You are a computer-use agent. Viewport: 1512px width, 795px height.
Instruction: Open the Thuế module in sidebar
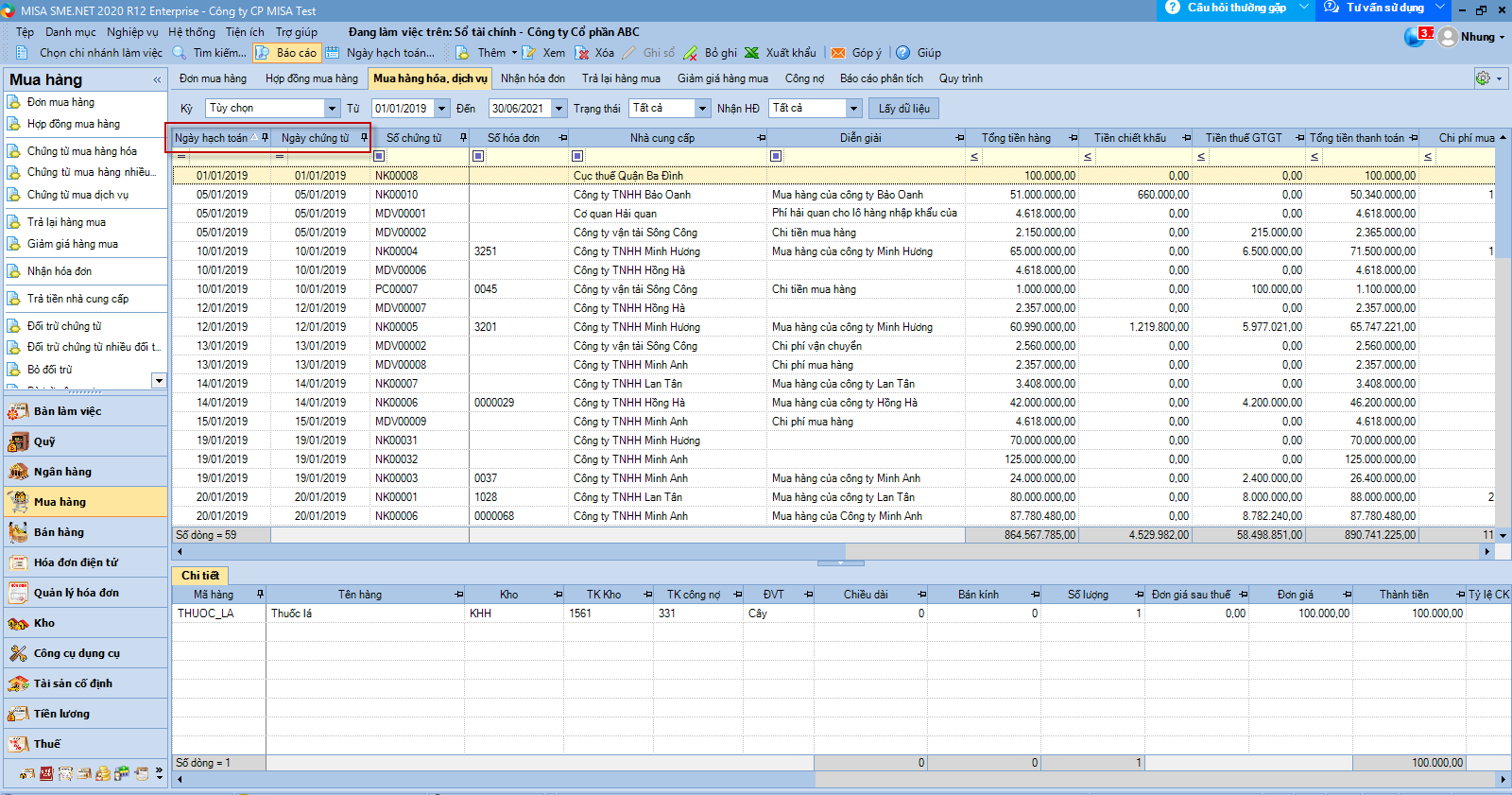tap(84, 744)
